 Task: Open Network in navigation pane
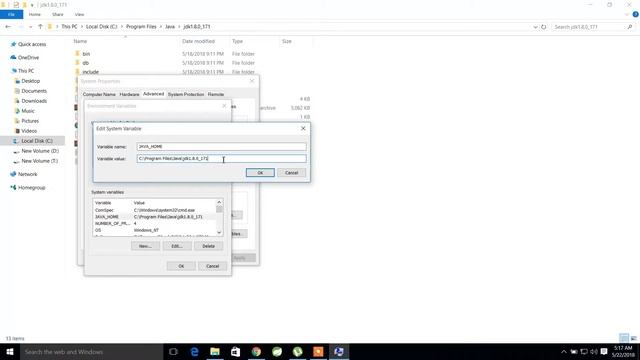click(x=27, y=174)
